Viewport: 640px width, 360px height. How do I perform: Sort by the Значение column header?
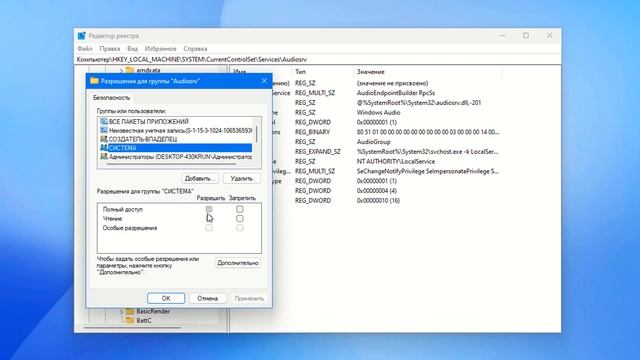pyautogui.click(x=371, y=71)
